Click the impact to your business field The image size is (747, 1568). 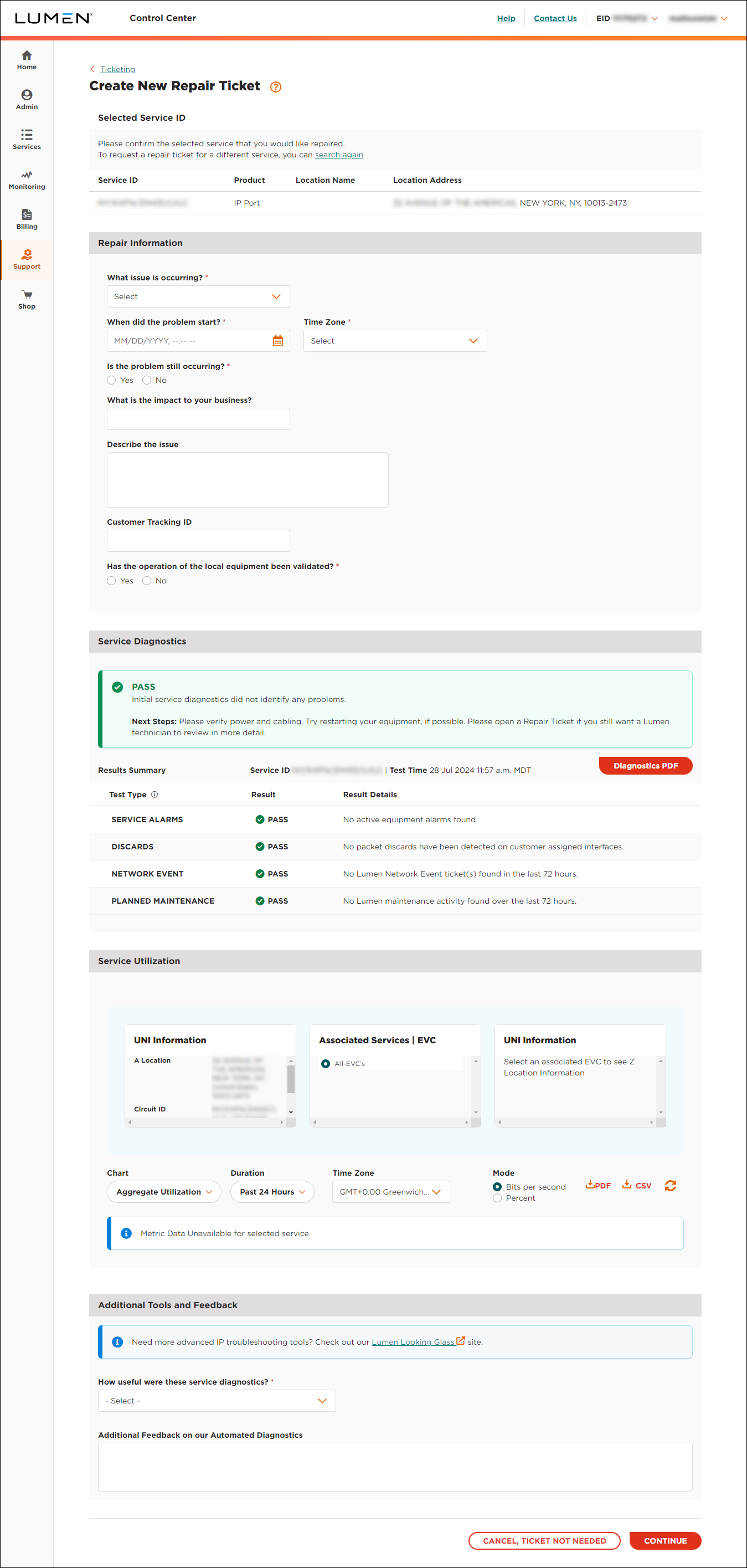(198, 419)
